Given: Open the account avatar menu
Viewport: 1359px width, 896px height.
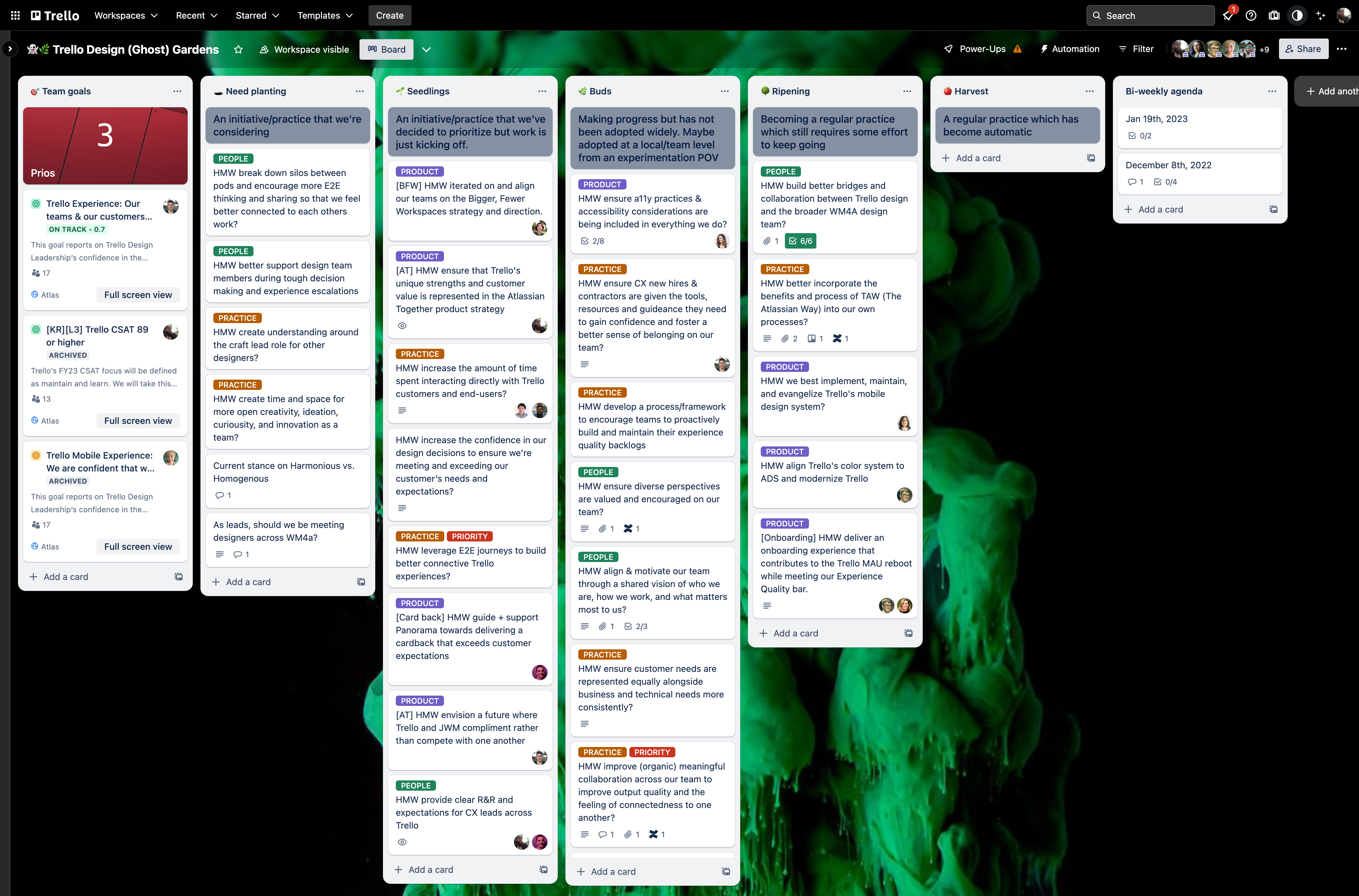Looking at the screenshot, I should click(1344, 15).
